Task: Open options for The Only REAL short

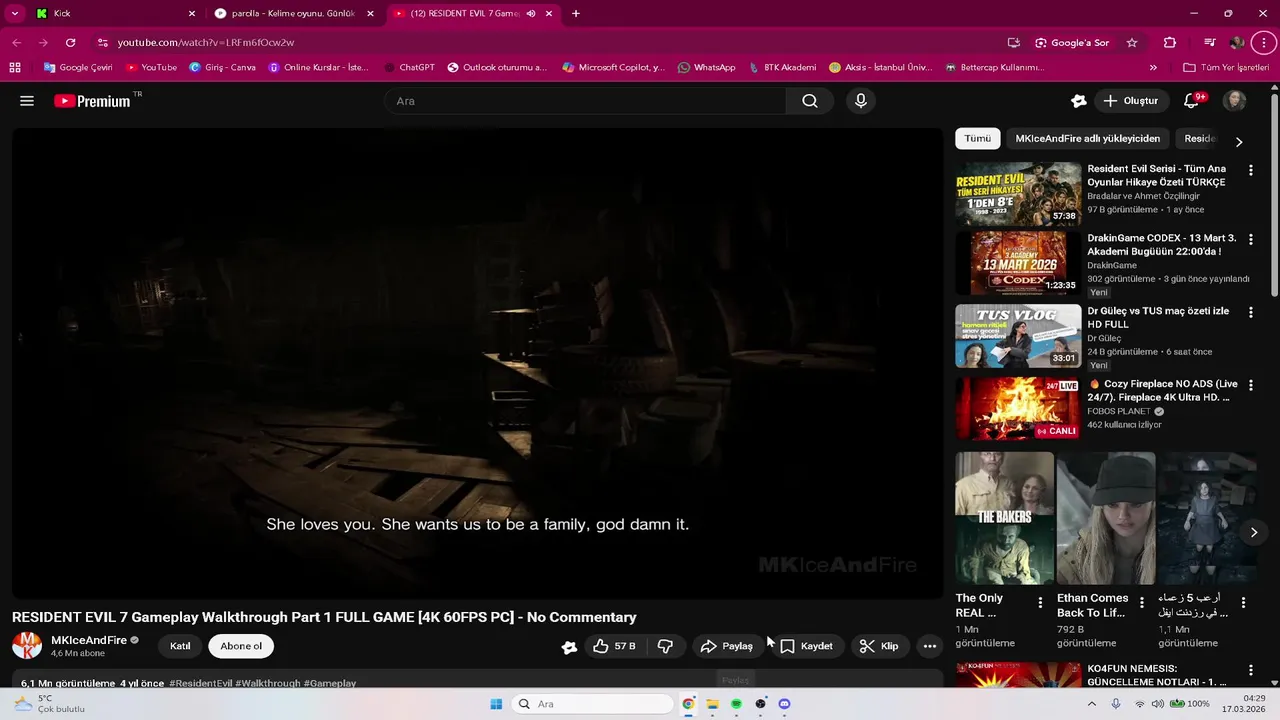Action: (x=1040, y=603)
